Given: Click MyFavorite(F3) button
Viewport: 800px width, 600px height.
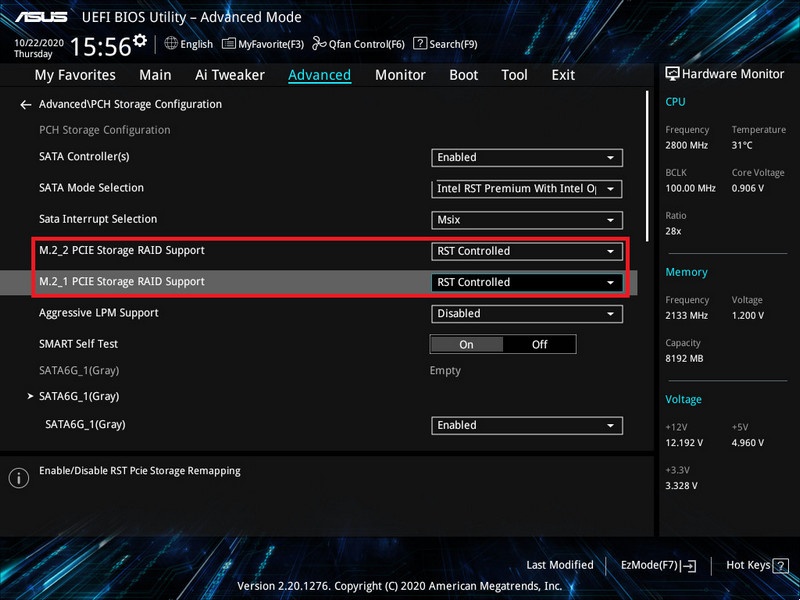Looking at the screenshot, I should pos(263,44).
